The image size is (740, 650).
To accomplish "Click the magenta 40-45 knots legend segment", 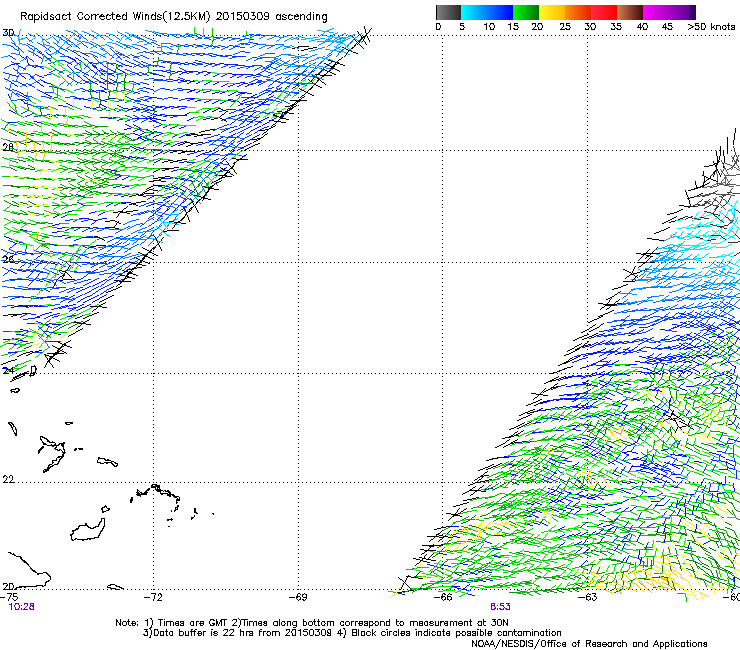I will 656,12.
